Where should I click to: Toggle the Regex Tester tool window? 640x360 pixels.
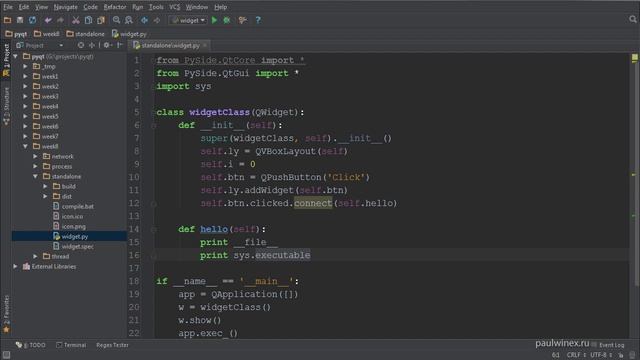[112, 345]
